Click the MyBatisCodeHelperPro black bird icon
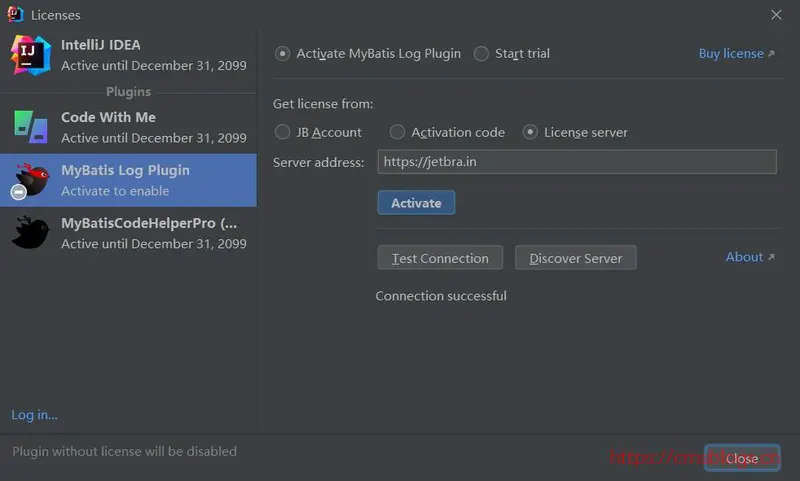The image size is (800, 481). coord(29,232)
